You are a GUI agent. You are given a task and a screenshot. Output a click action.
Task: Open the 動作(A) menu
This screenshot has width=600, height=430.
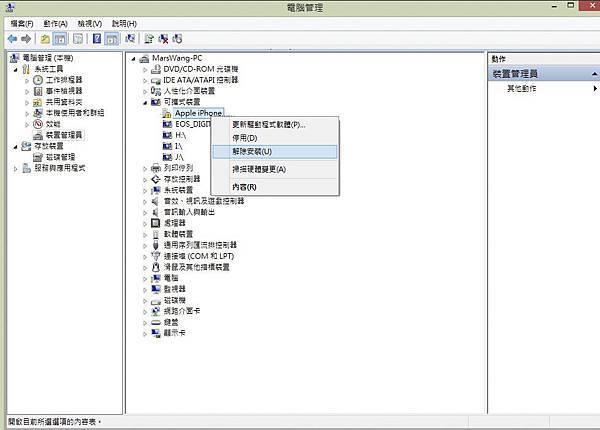coord(55,24)
